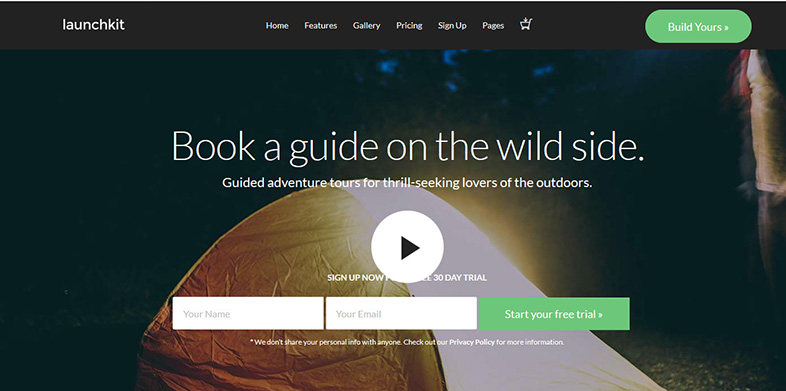Play the hero video
Viewport: 786px width, 391px height.
[407, 247]
